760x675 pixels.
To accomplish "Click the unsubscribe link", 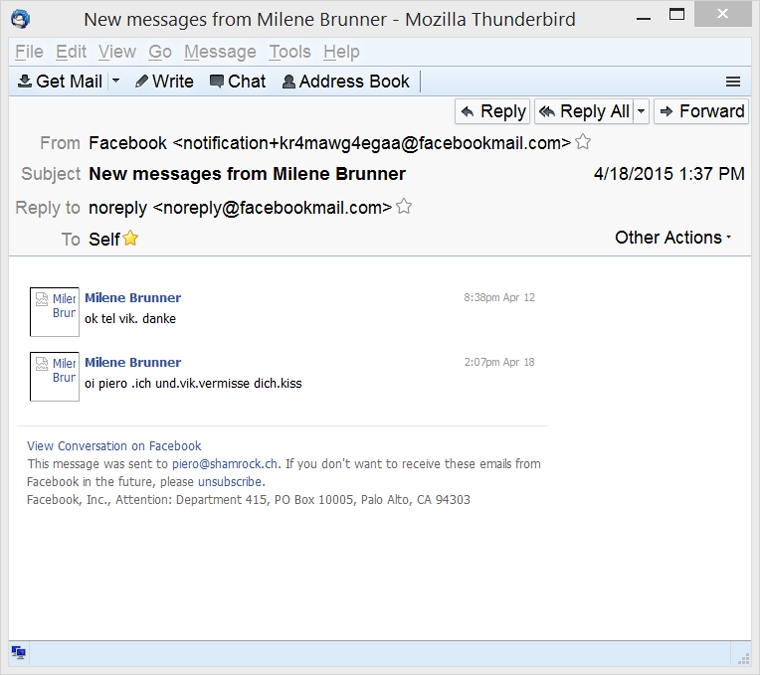I will point(230,481).
